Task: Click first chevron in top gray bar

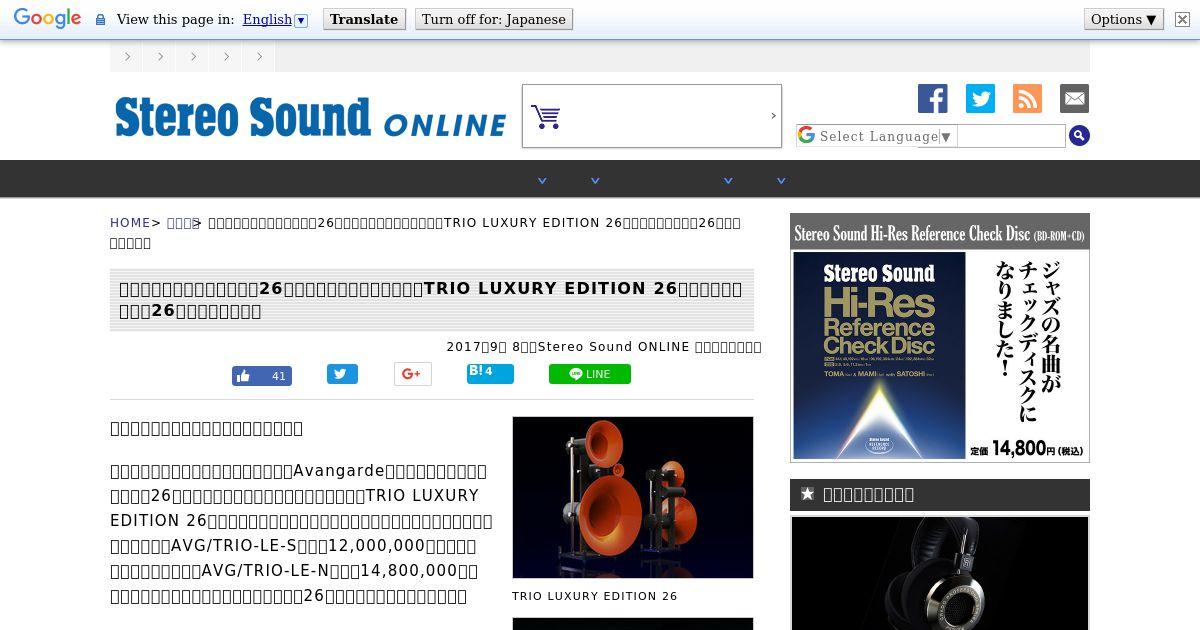Action: tap(127, 56)
